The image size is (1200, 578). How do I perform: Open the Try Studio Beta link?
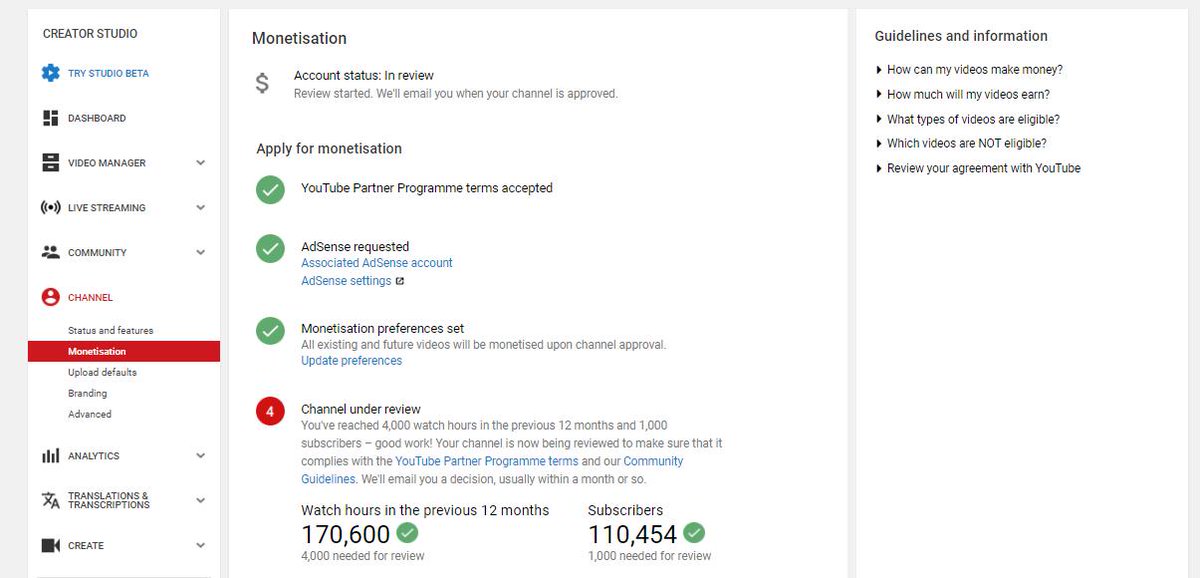(x=109, y=74)
